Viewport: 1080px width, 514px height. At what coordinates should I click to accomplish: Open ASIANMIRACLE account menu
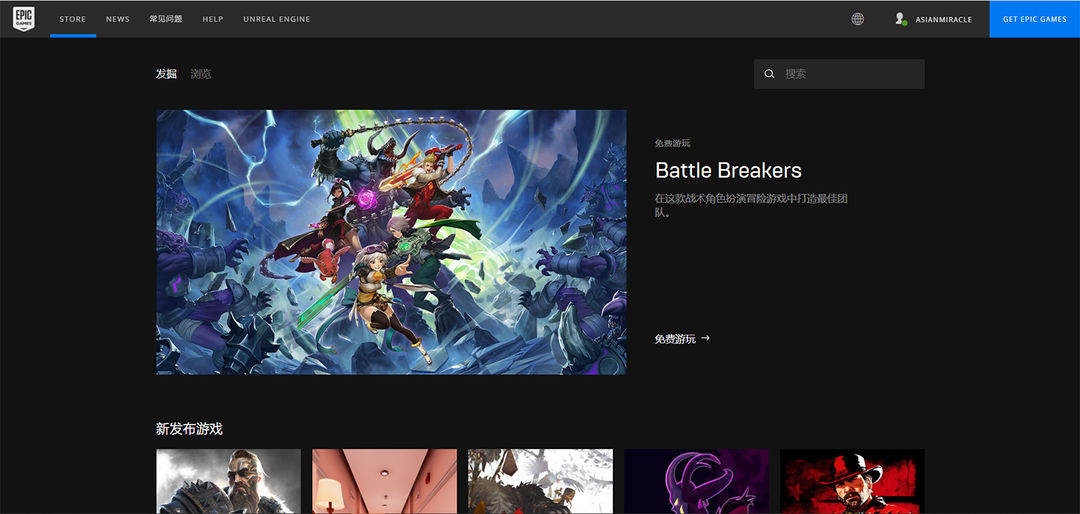click(944, 19)
